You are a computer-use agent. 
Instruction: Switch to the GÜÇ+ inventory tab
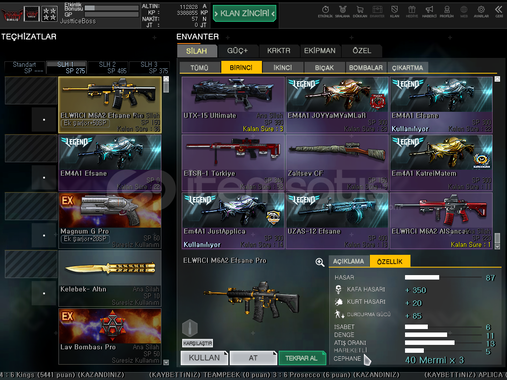click(x=237, y=51)
